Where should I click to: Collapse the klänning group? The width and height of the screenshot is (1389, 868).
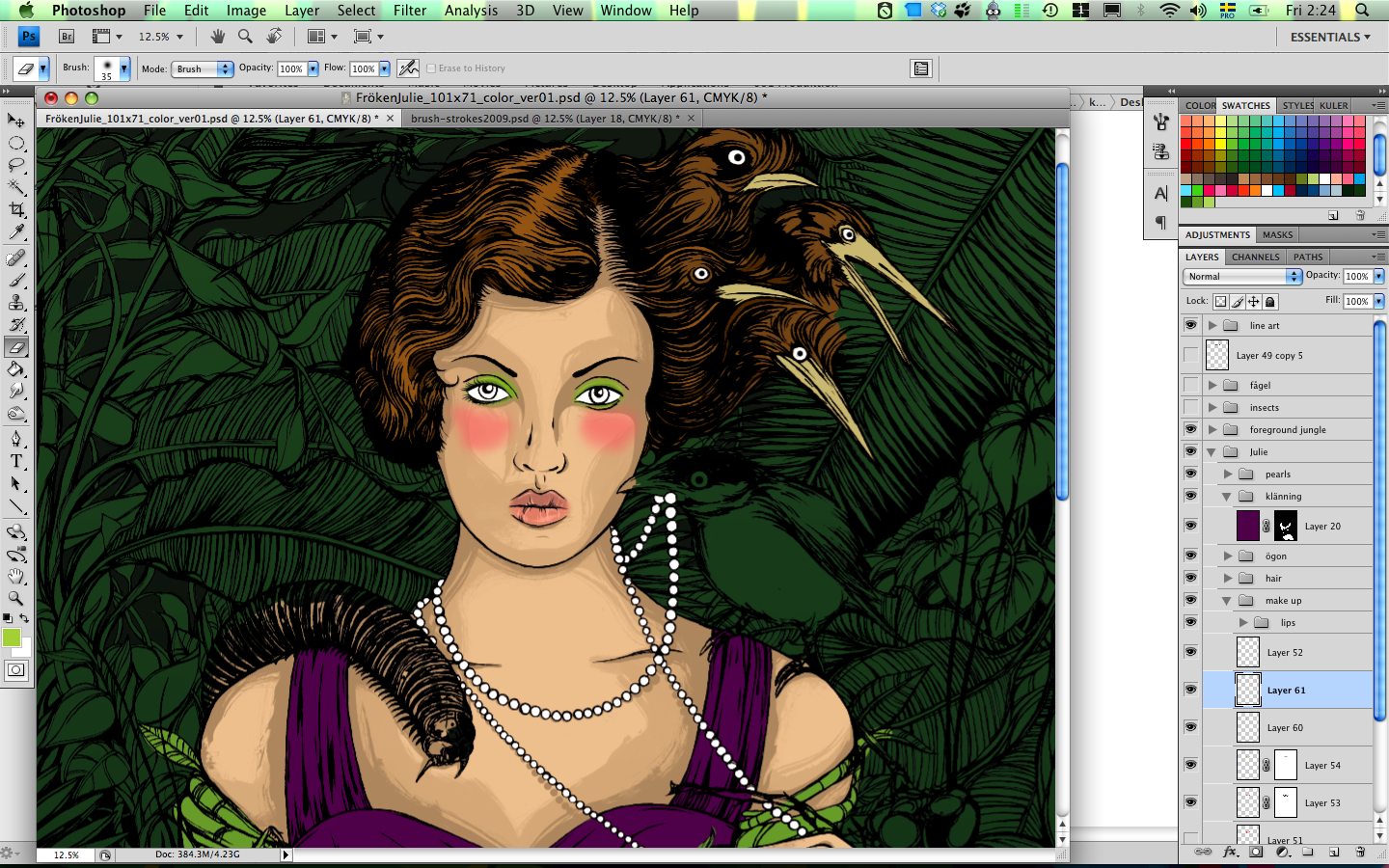pos(1227,496)
